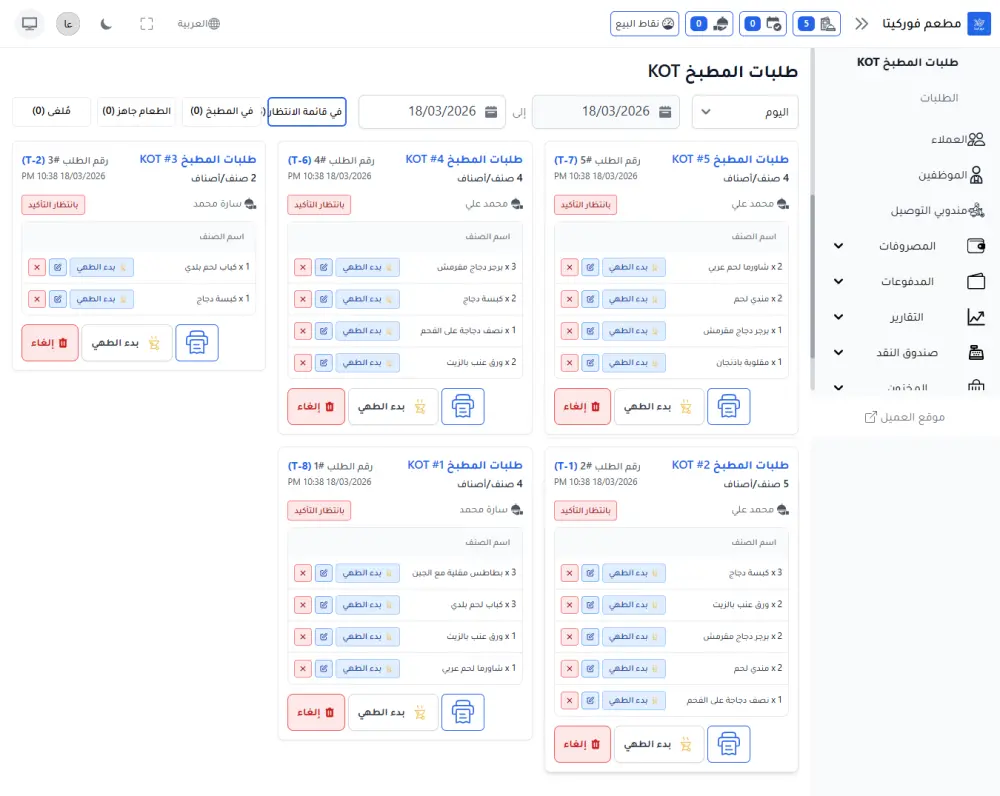
Task: Toggle fullscreen mode from the top bar
Action: [x=146, y=23]
